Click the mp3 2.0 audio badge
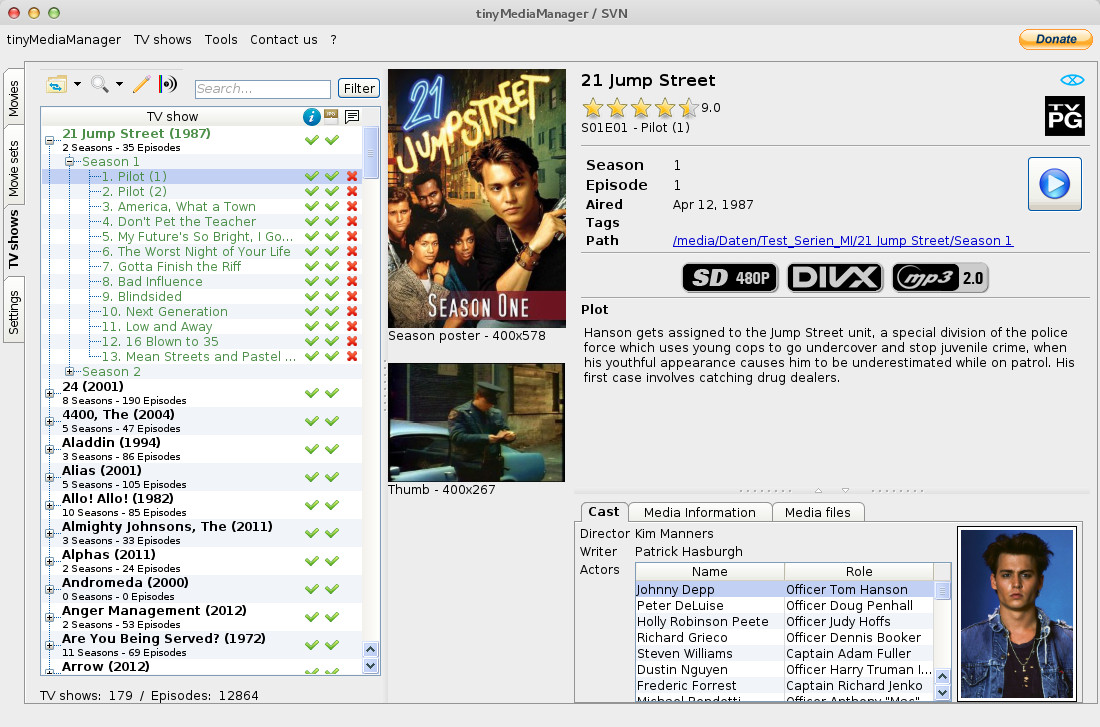 940,278
